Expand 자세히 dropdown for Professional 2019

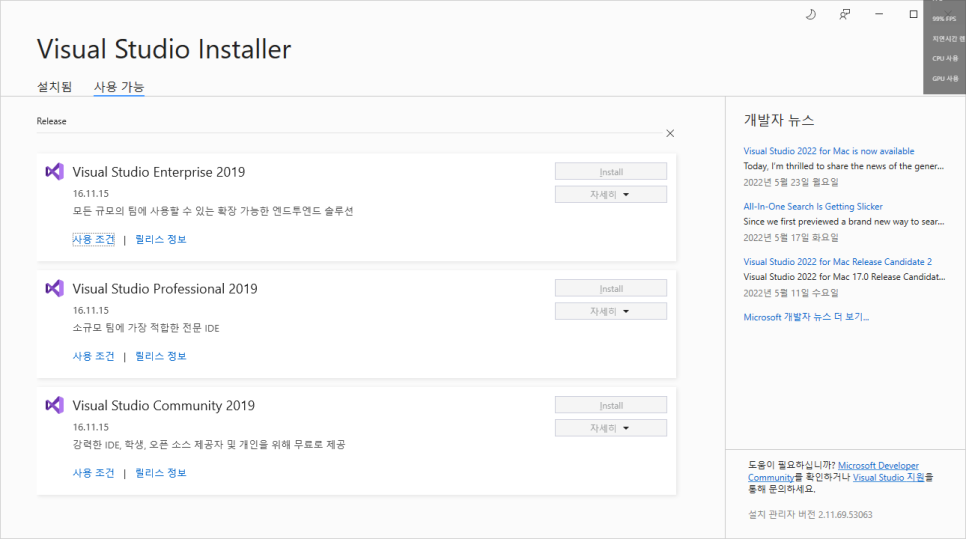click(x=611, y=311)
